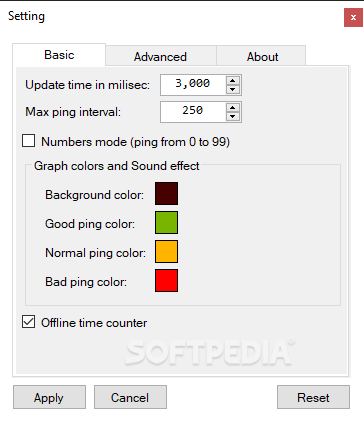Open the Advanced tab
This screenshot has height=423, width=364.
pyautogui.click(x=160, y=57)
